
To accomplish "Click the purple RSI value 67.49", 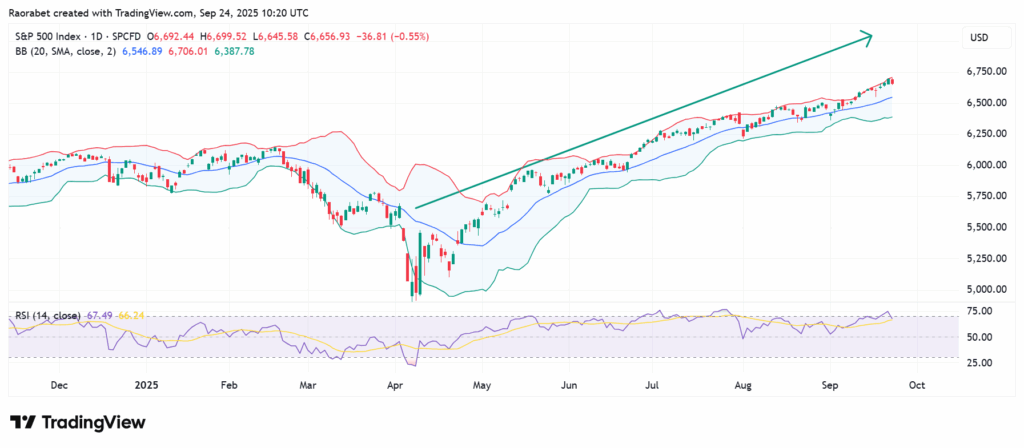I will tap(101, 317).
